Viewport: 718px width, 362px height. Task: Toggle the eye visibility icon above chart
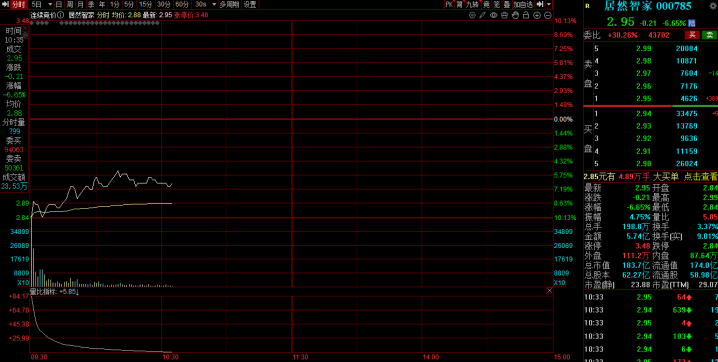[x=494, y=15]
